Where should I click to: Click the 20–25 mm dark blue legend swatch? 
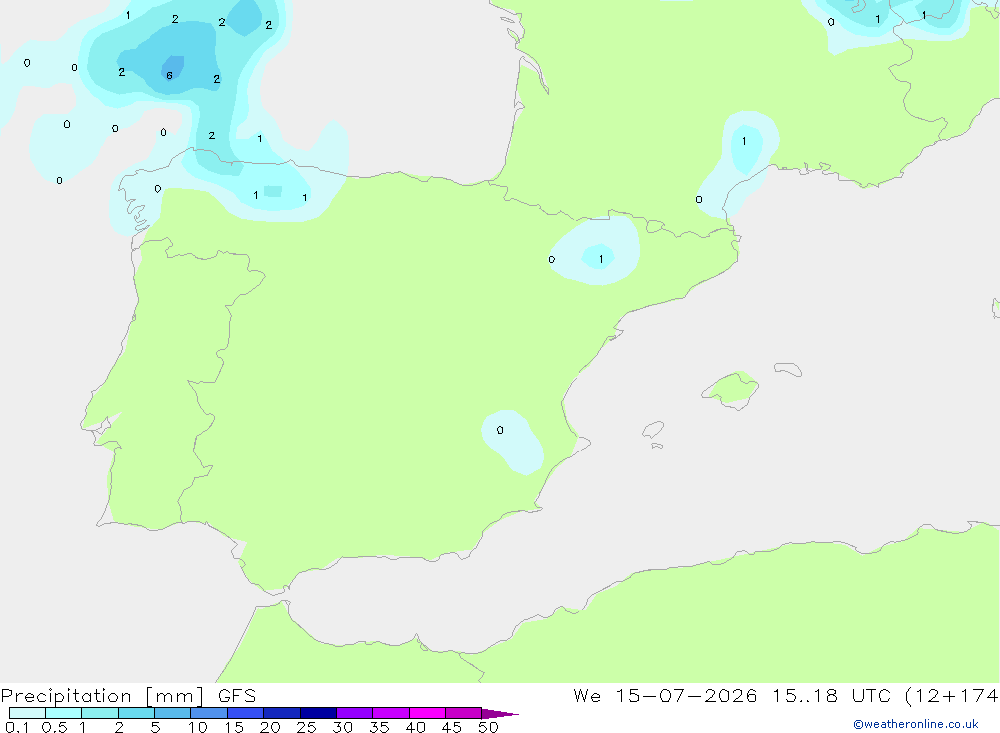coord(281,713)
